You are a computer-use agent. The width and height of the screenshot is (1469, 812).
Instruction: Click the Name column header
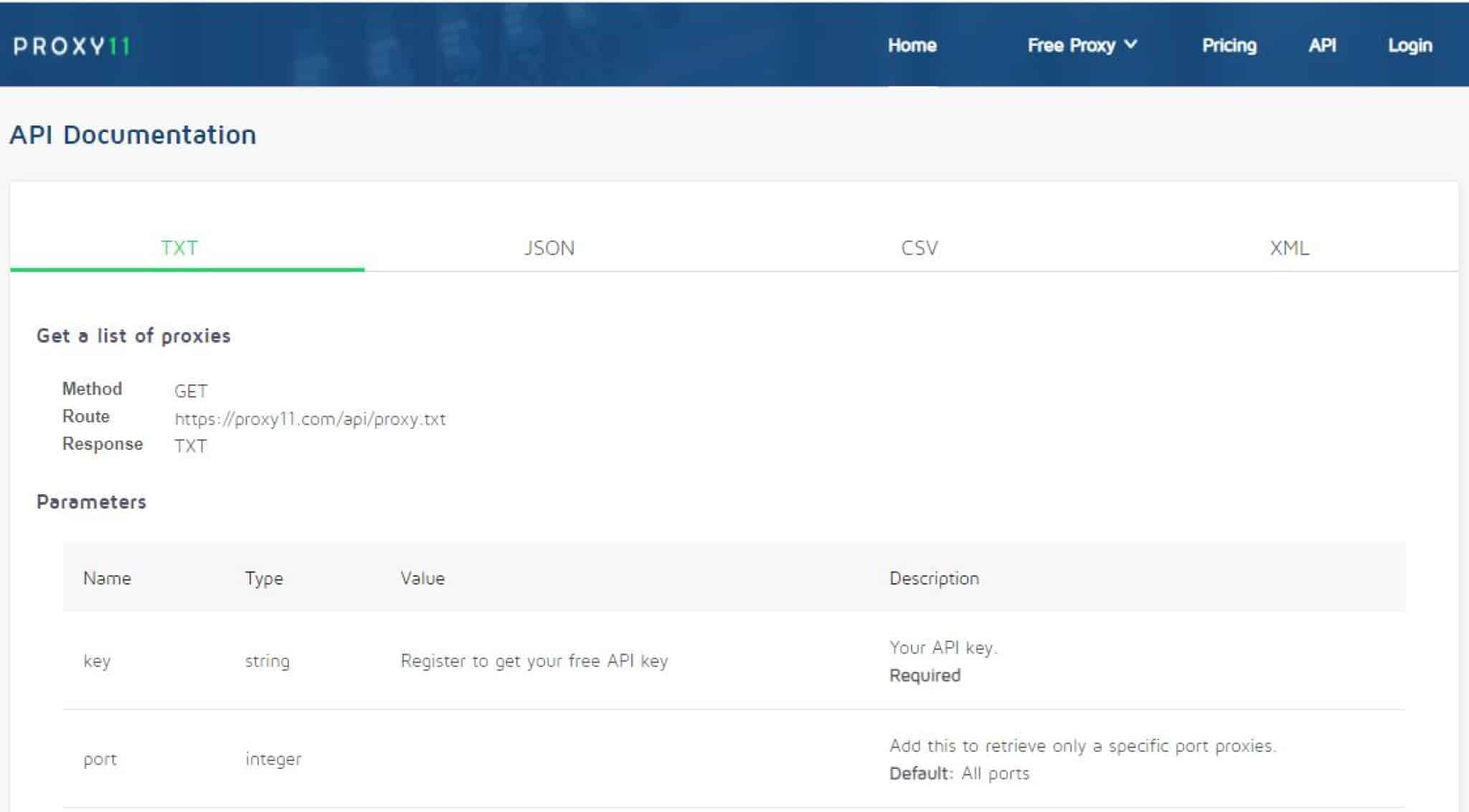(x=107, y=578)
